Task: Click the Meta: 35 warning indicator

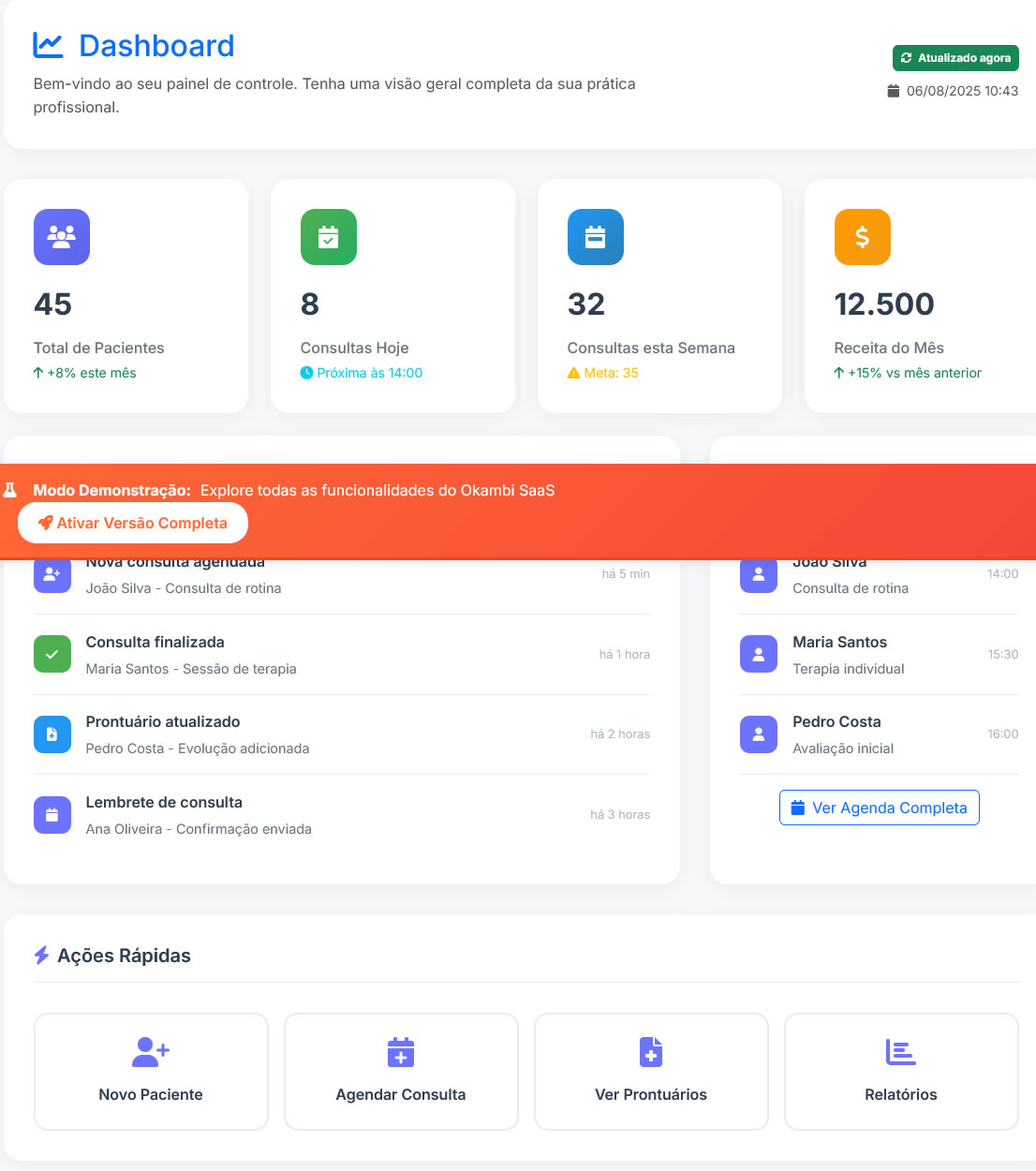Action: point(602,372)
